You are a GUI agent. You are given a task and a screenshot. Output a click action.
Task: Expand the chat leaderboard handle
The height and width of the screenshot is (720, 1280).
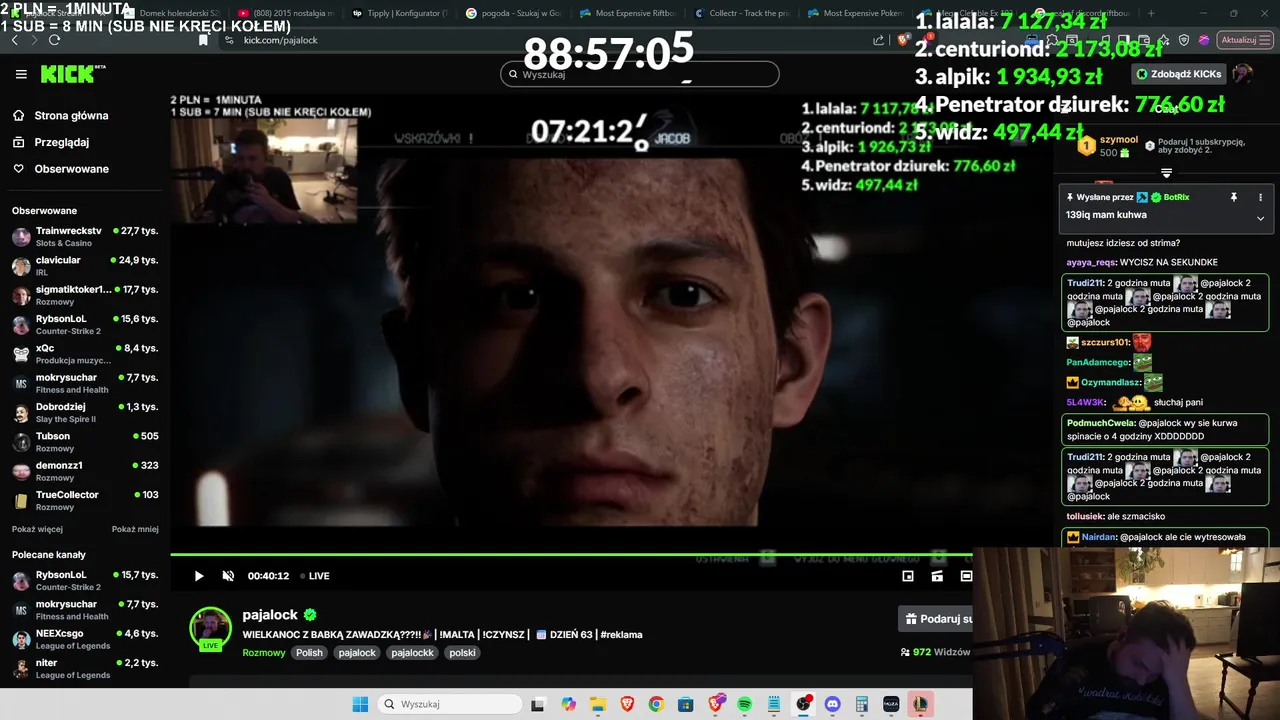1166,173
